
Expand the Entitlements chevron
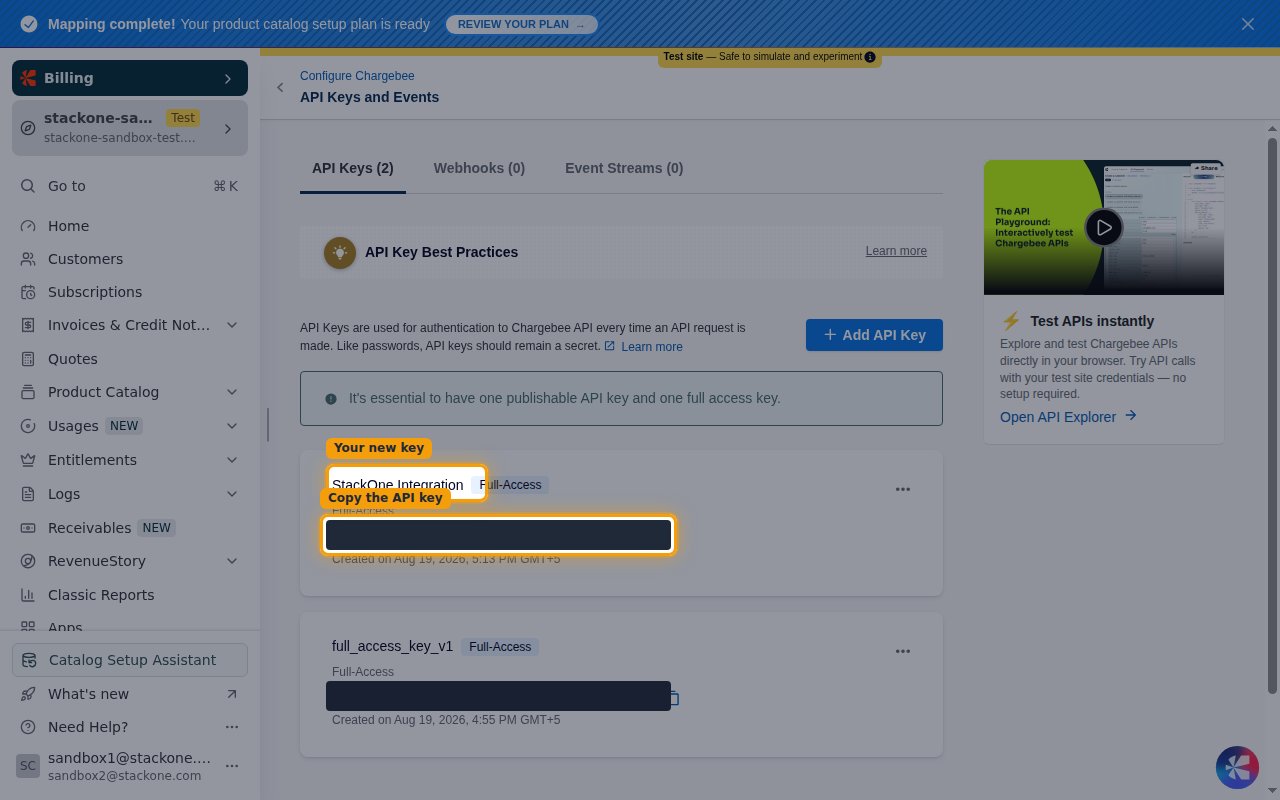[232, 460]
